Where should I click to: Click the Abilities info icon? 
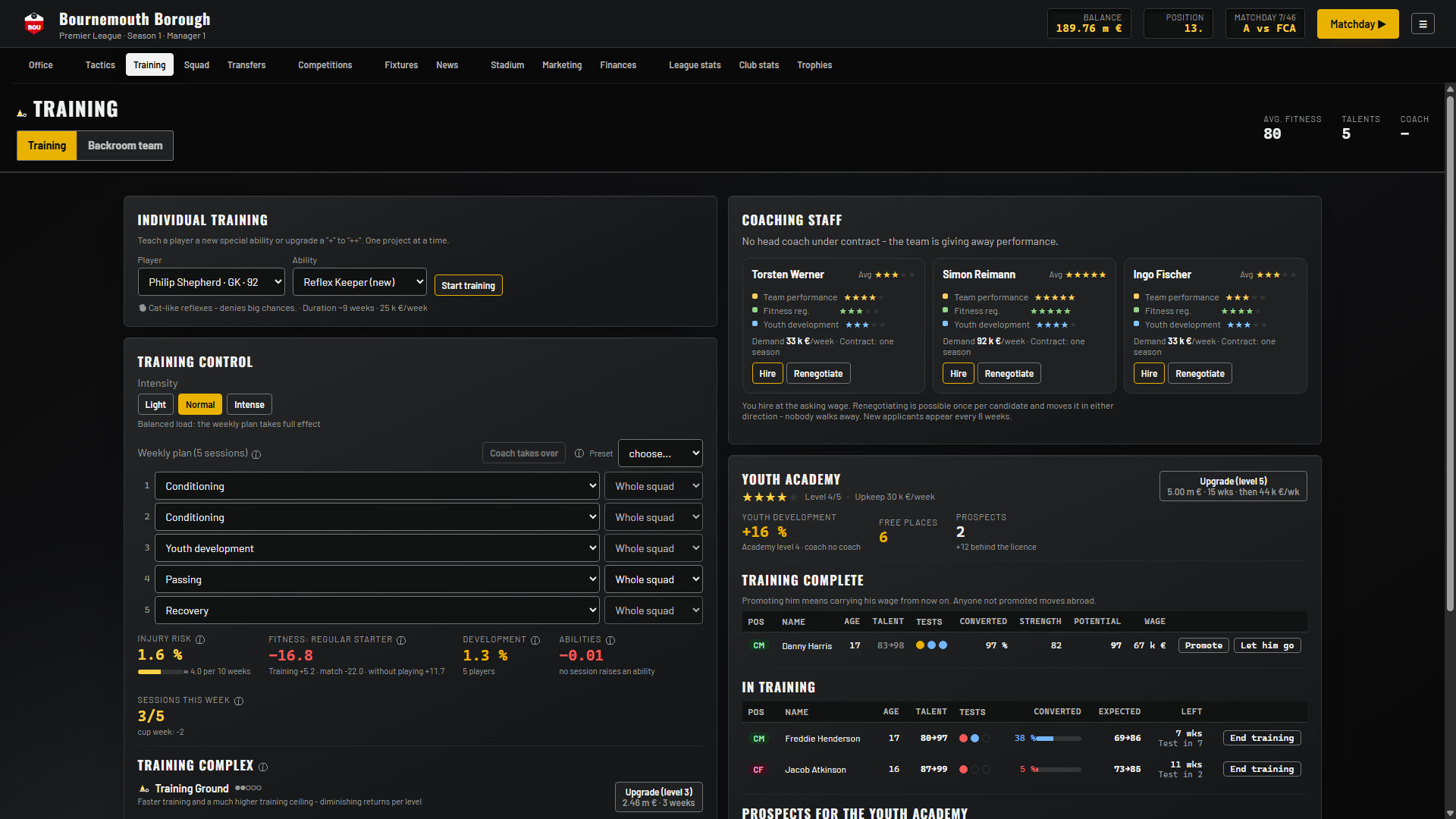(x=610, y=641)
